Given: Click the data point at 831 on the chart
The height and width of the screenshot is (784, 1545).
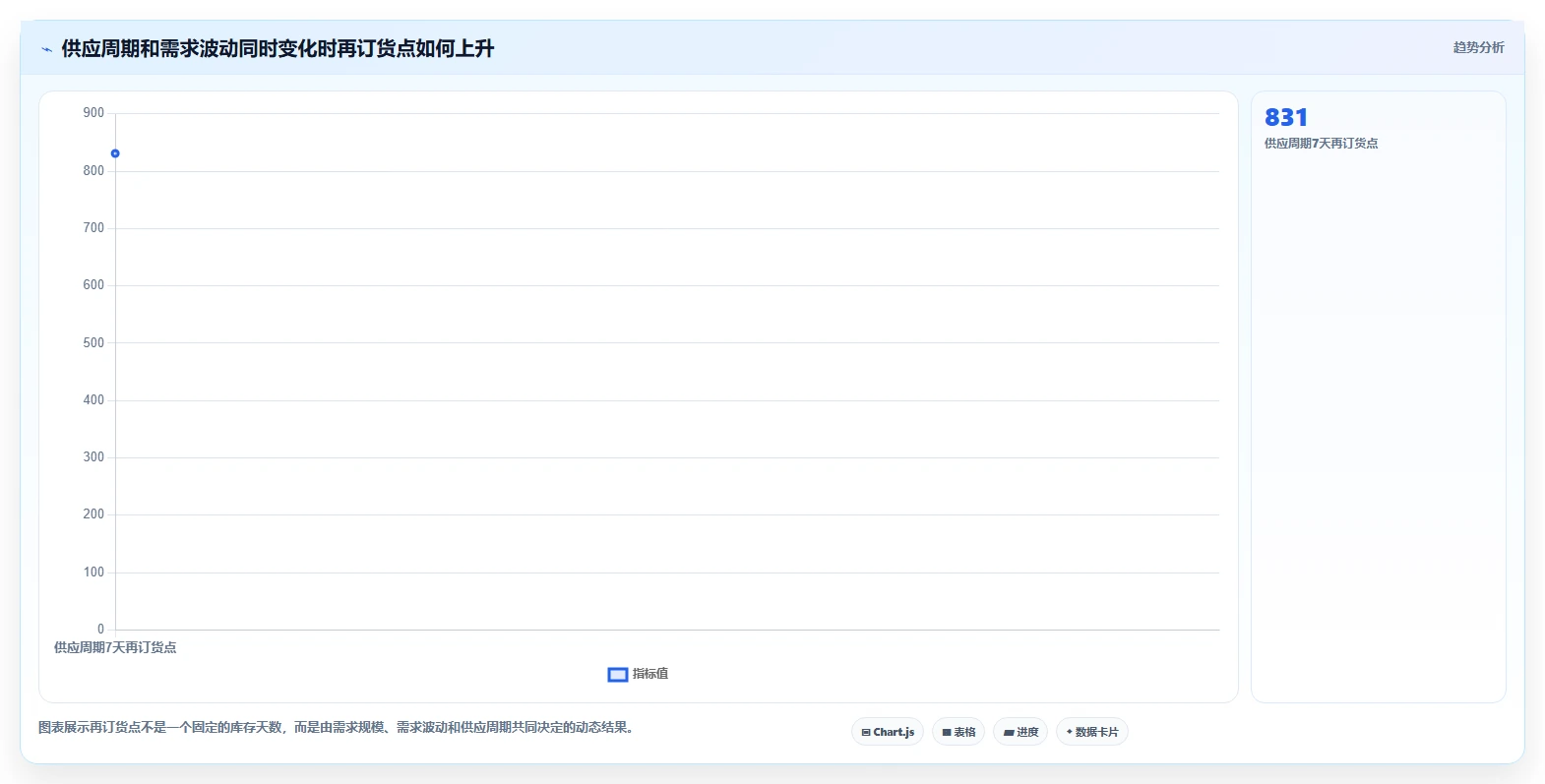Looking at the screenshot, I should click(115, 153).
